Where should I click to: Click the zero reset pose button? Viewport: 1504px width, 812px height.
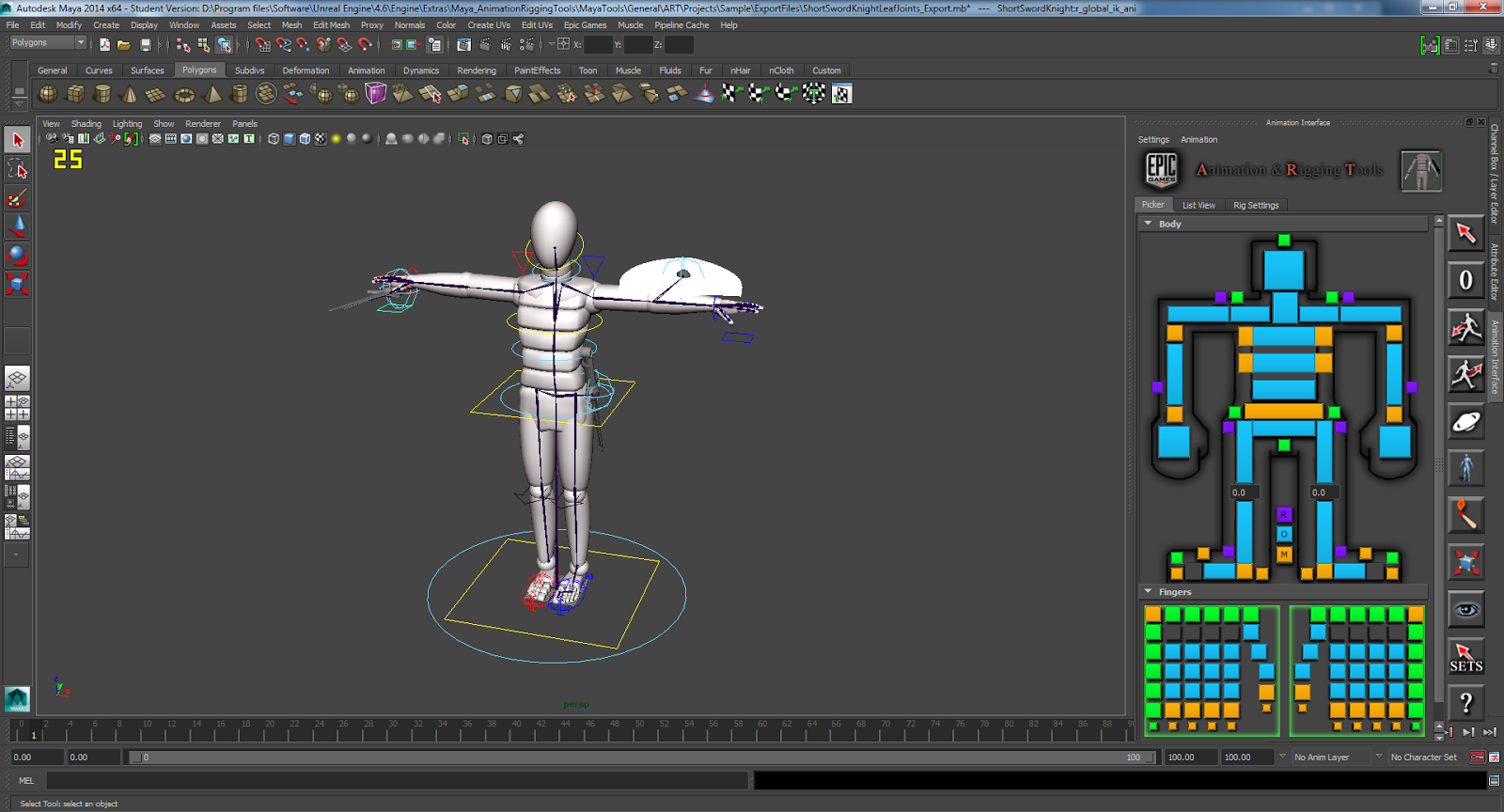(1465, 280)
